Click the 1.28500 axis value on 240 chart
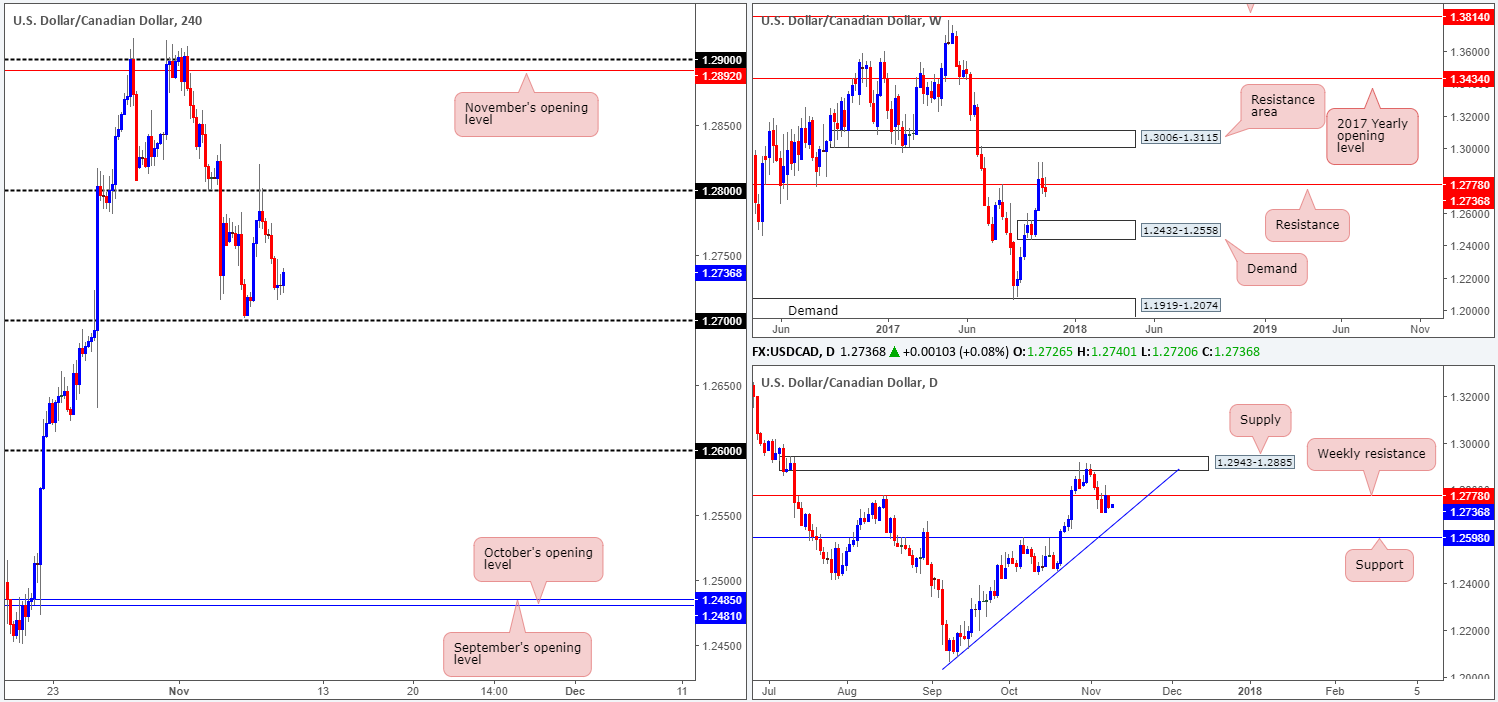Viewport: 1498px width, 702px height. [x=720, y=125]
